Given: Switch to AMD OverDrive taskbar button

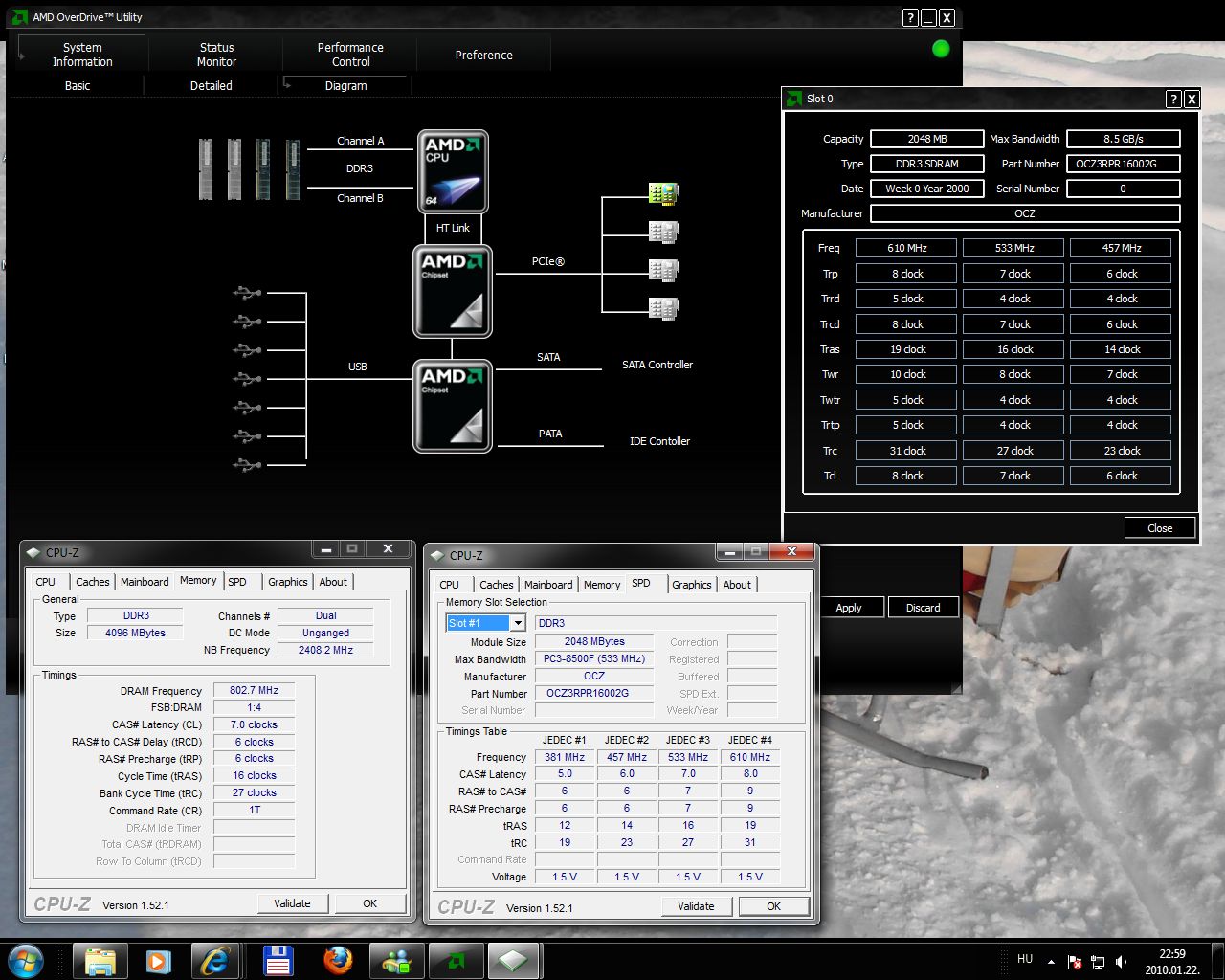Looking at the screenshot, I should (x=457, y=960).
